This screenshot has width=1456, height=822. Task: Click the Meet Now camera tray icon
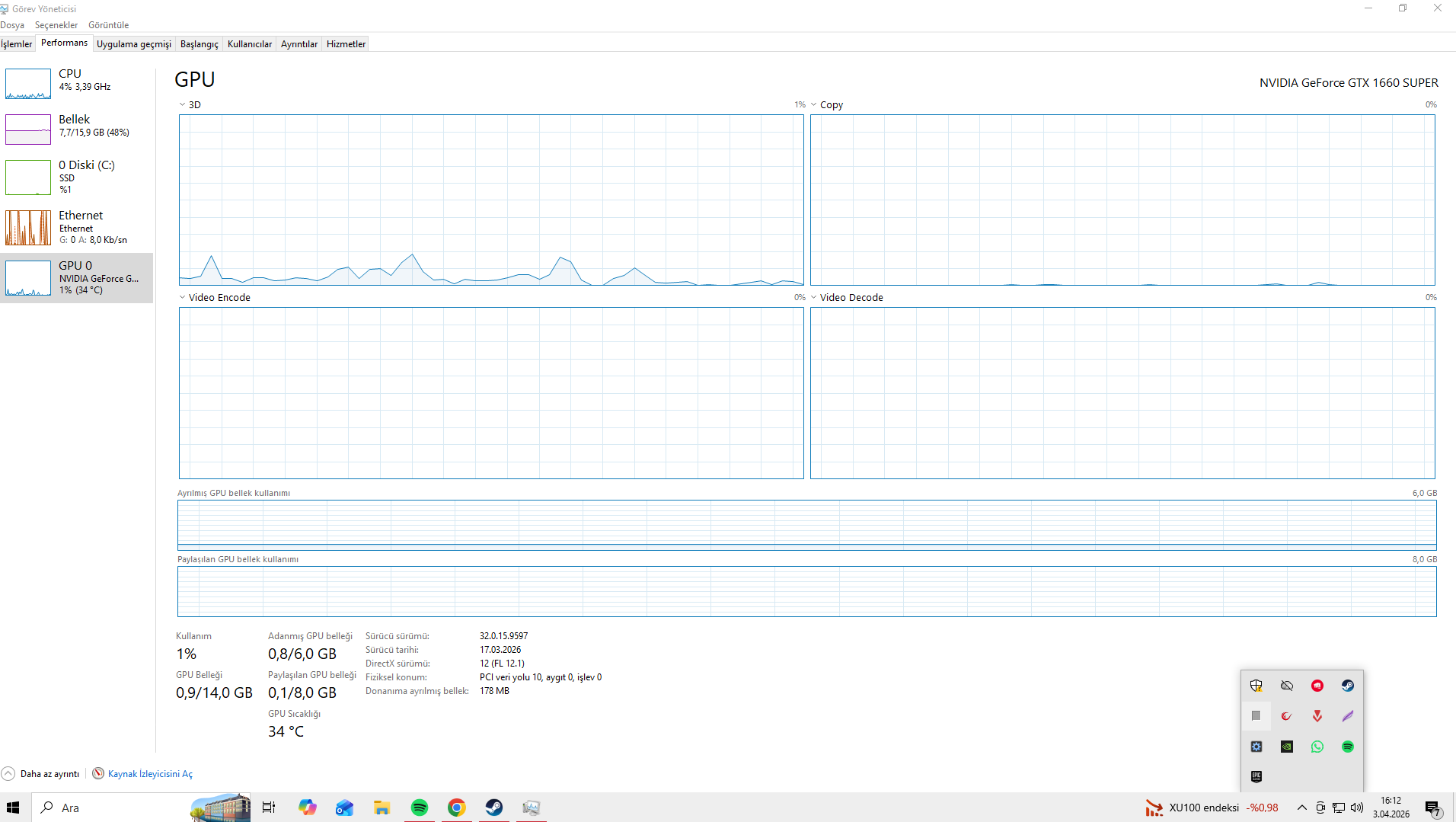1320,808
